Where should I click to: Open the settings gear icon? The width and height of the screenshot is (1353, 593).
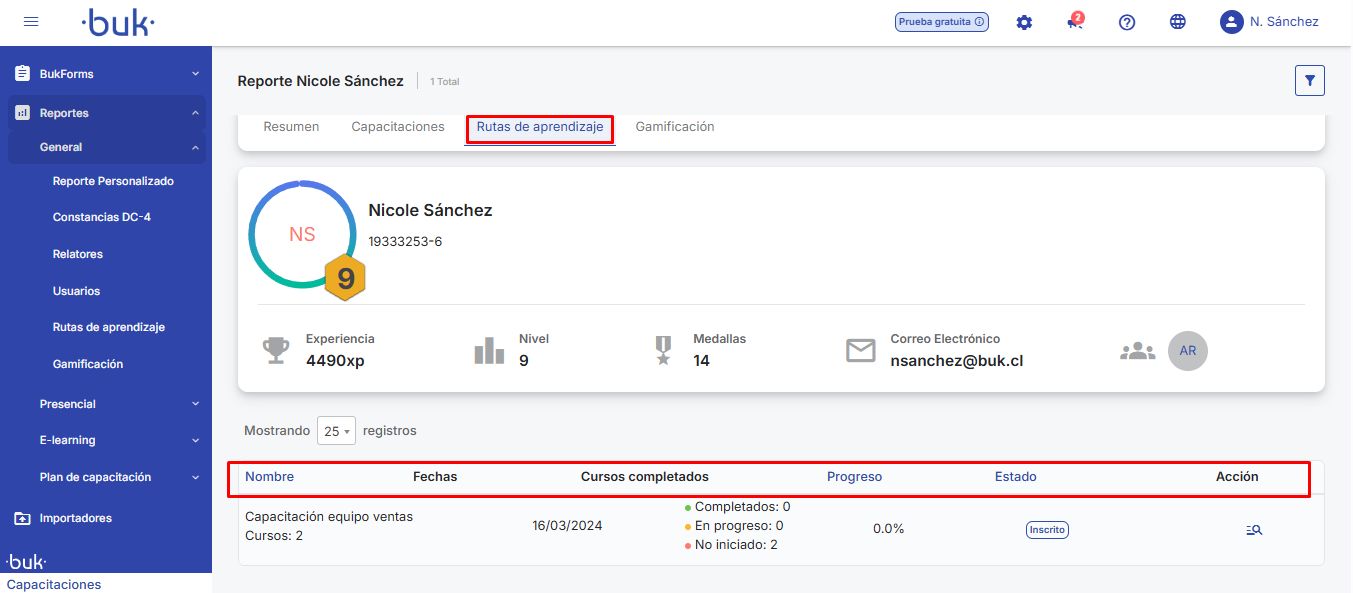coord(1024,22)
